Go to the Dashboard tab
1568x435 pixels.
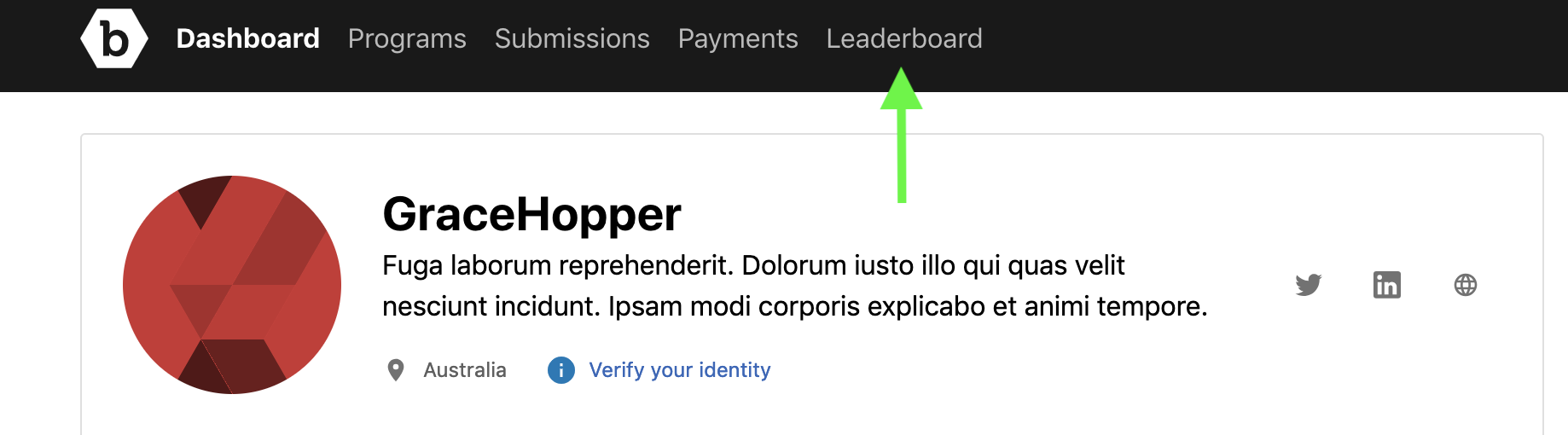point(247,38)
